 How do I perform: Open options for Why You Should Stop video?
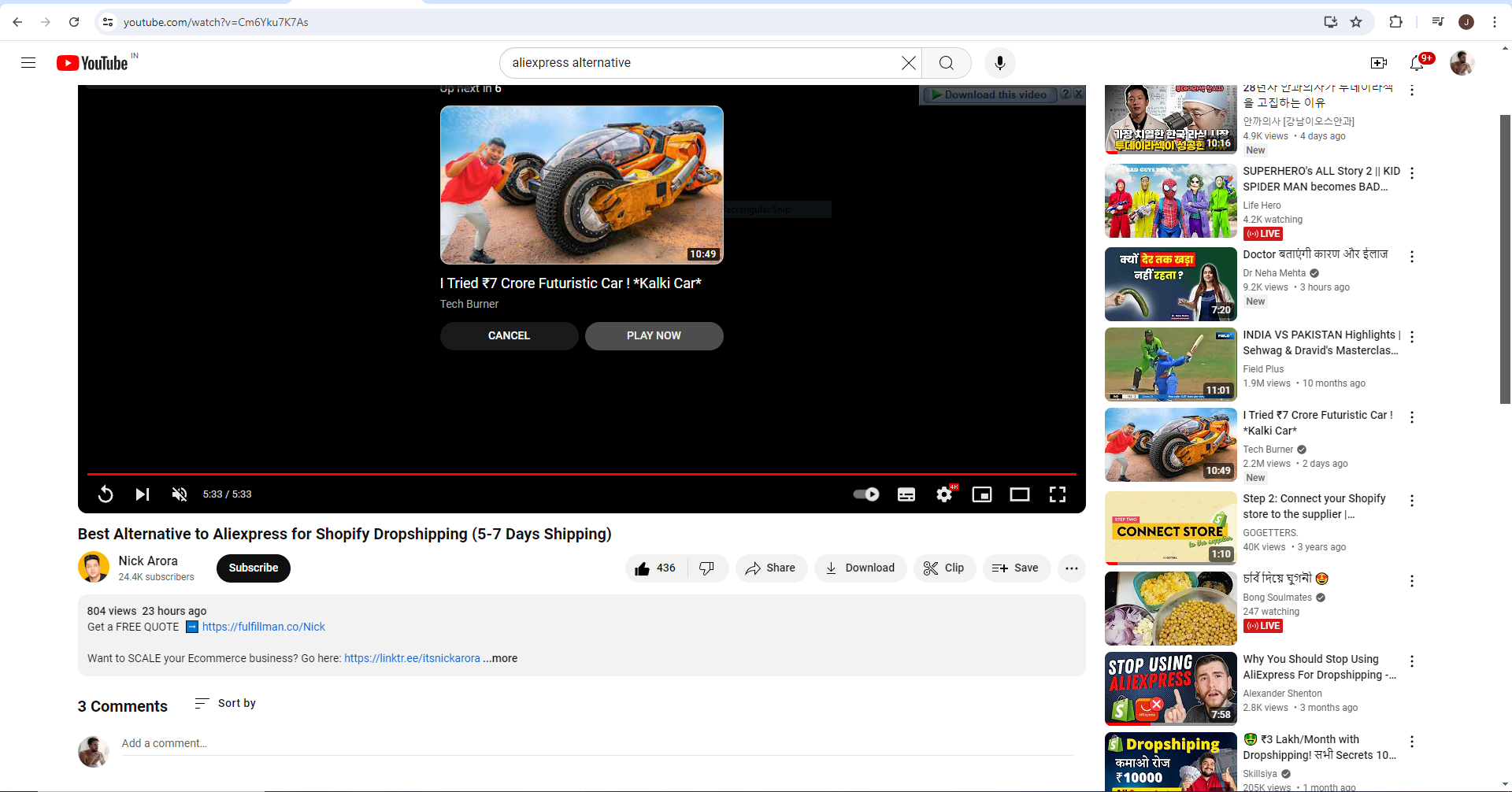coord(1412,661)
